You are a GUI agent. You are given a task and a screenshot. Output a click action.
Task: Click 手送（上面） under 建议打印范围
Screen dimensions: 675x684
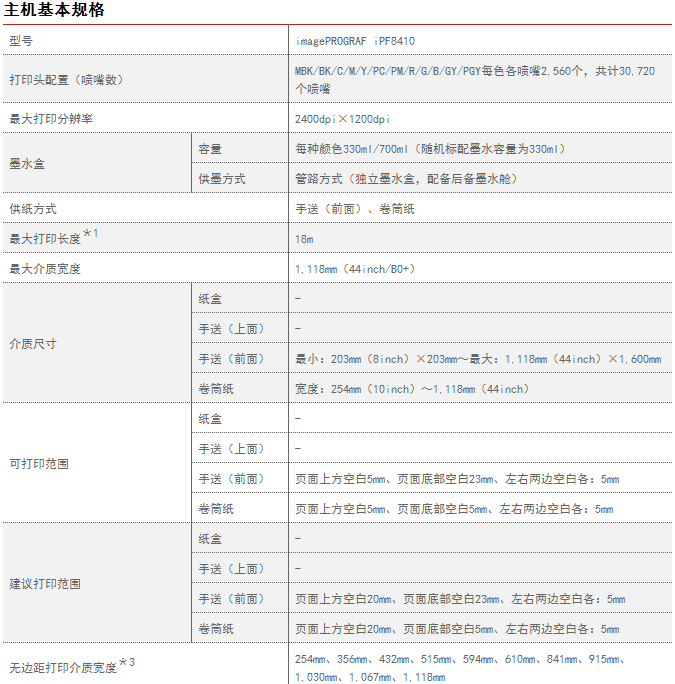click(231, 569)
